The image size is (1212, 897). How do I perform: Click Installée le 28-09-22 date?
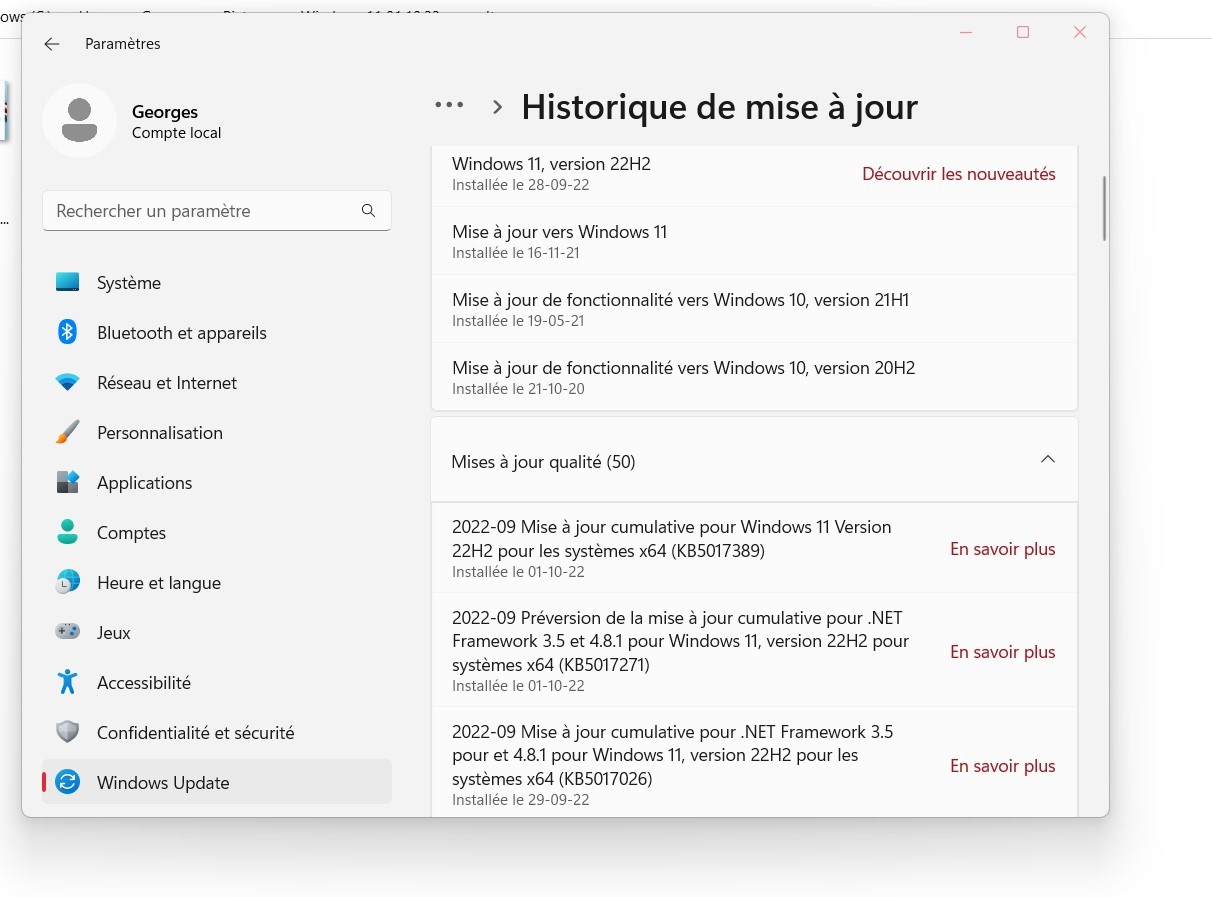520,185
